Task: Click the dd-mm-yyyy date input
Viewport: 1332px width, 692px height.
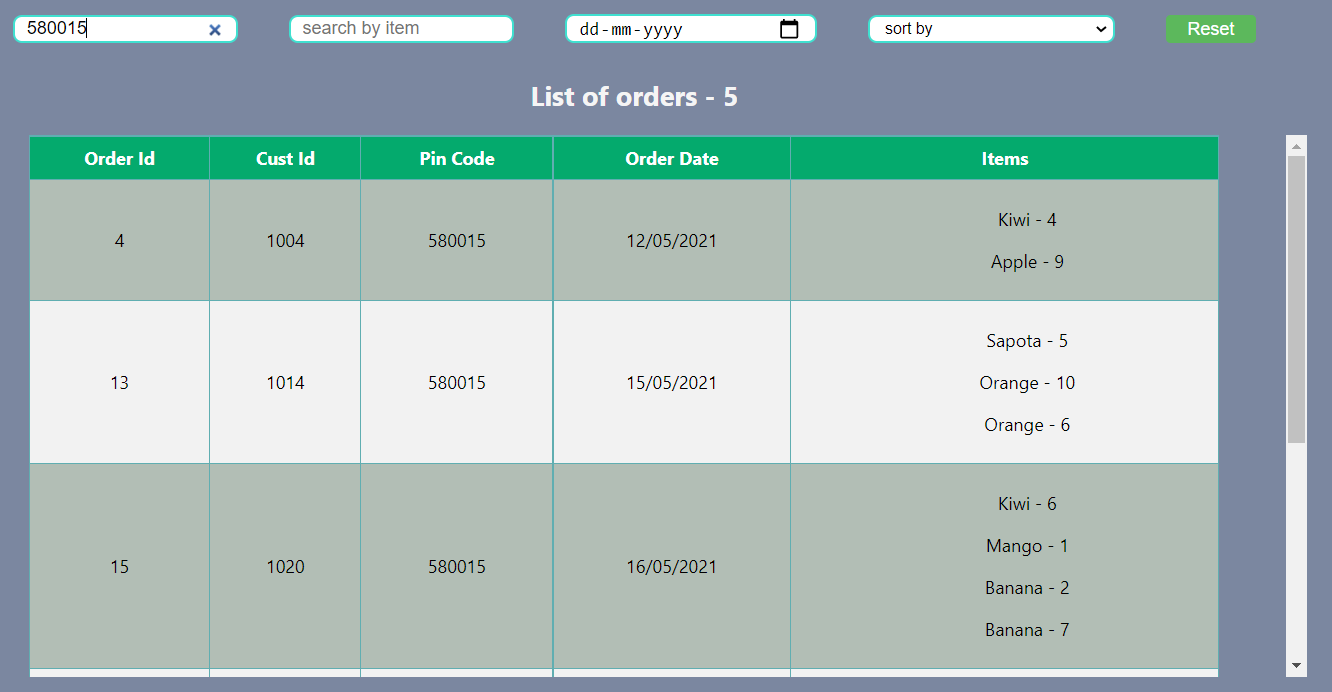Action: 690,29
